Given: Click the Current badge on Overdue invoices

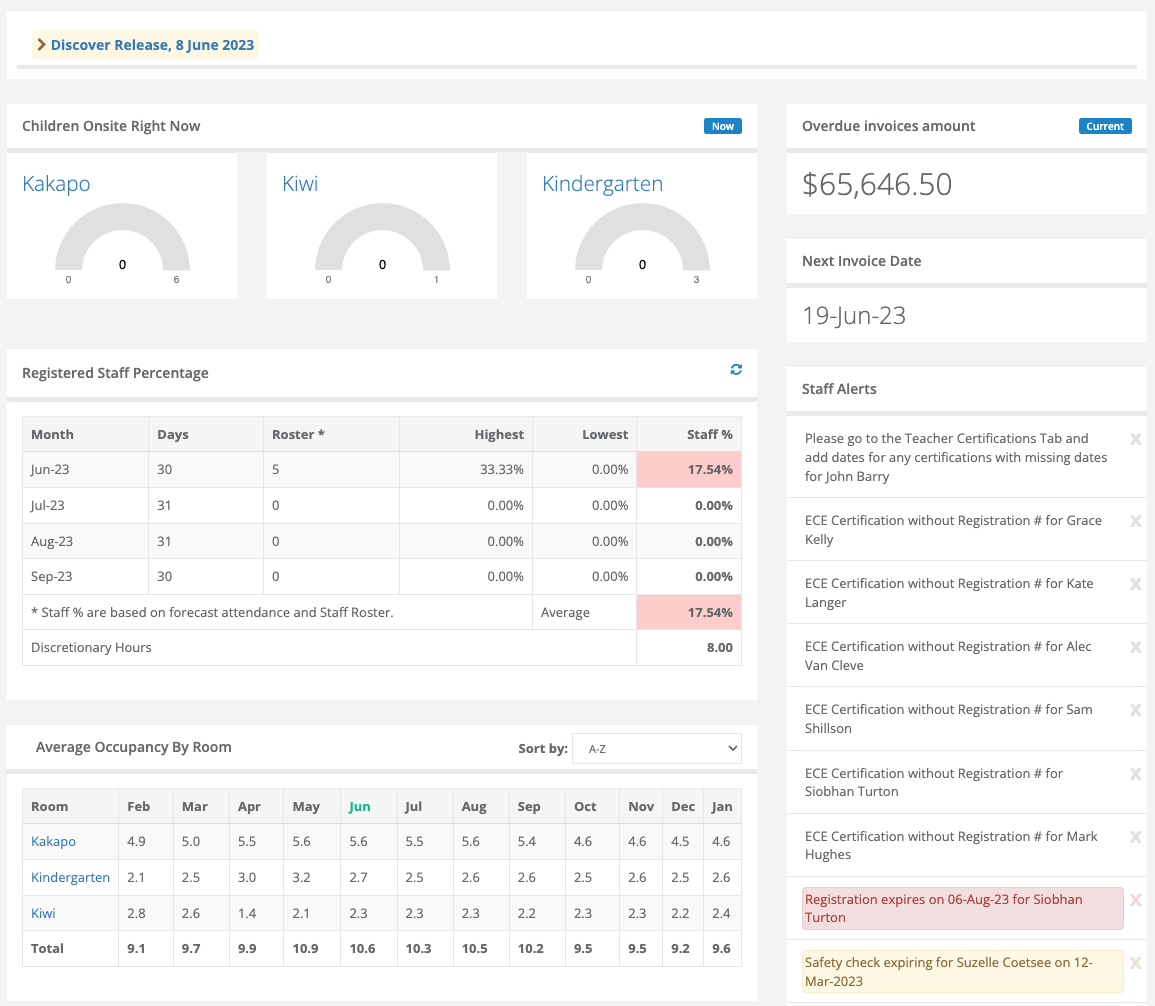Looking at the screenshot, I should coord(1105,126).
